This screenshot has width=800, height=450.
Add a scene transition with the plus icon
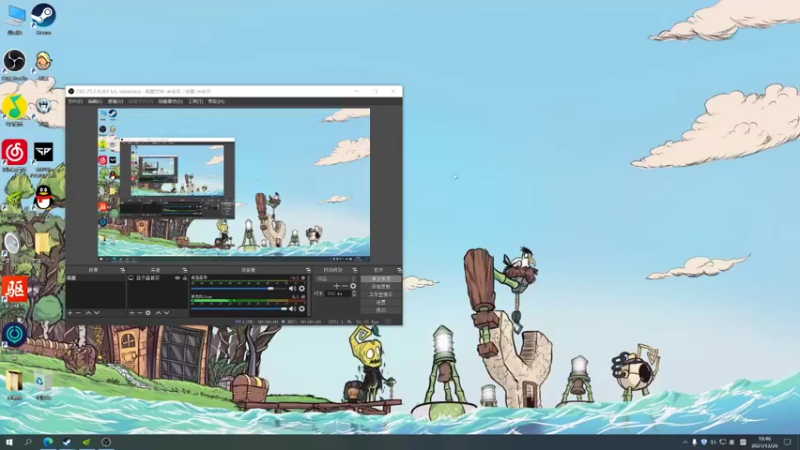coord(336,286)
